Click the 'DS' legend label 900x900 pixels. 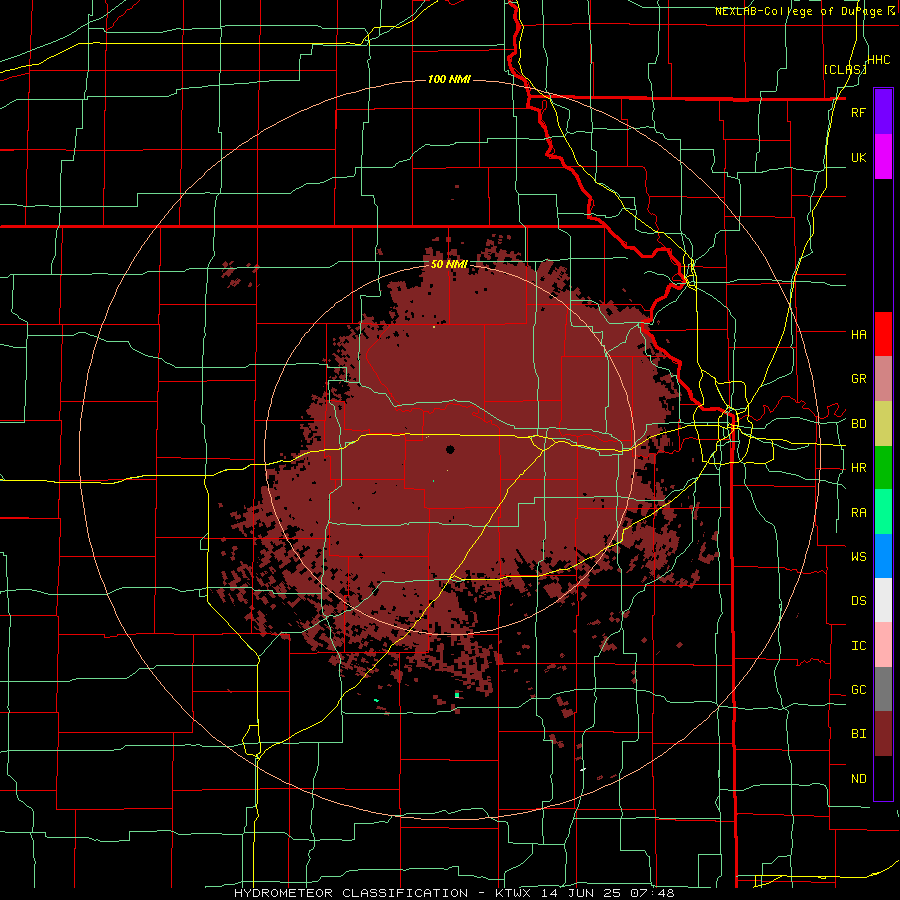tap(858, 600)
